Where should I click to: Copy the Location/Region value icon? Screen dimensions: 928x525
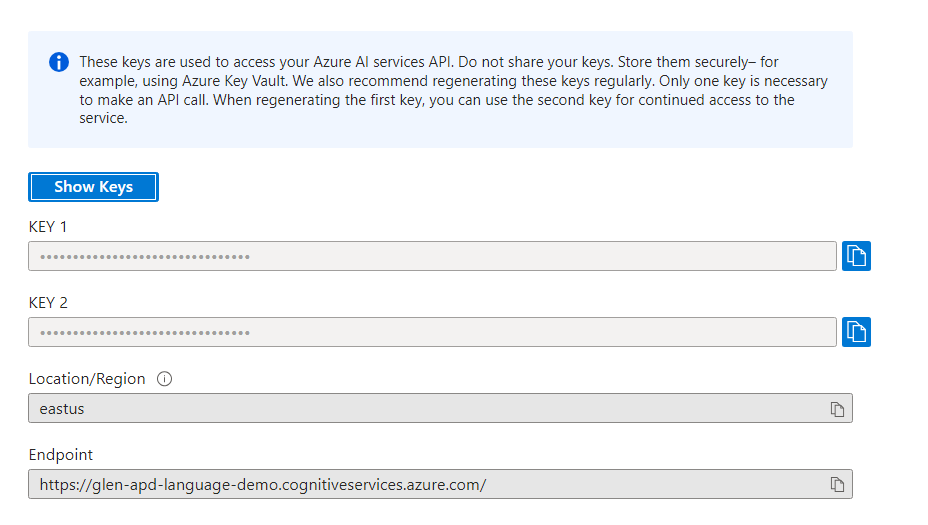click(837, 409)
